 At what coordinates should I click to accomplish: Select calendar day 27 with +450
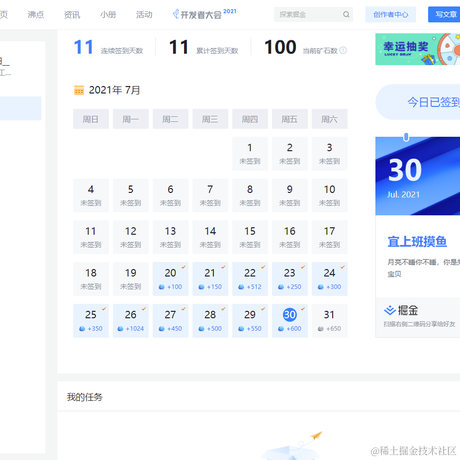[x=170, y=320]
